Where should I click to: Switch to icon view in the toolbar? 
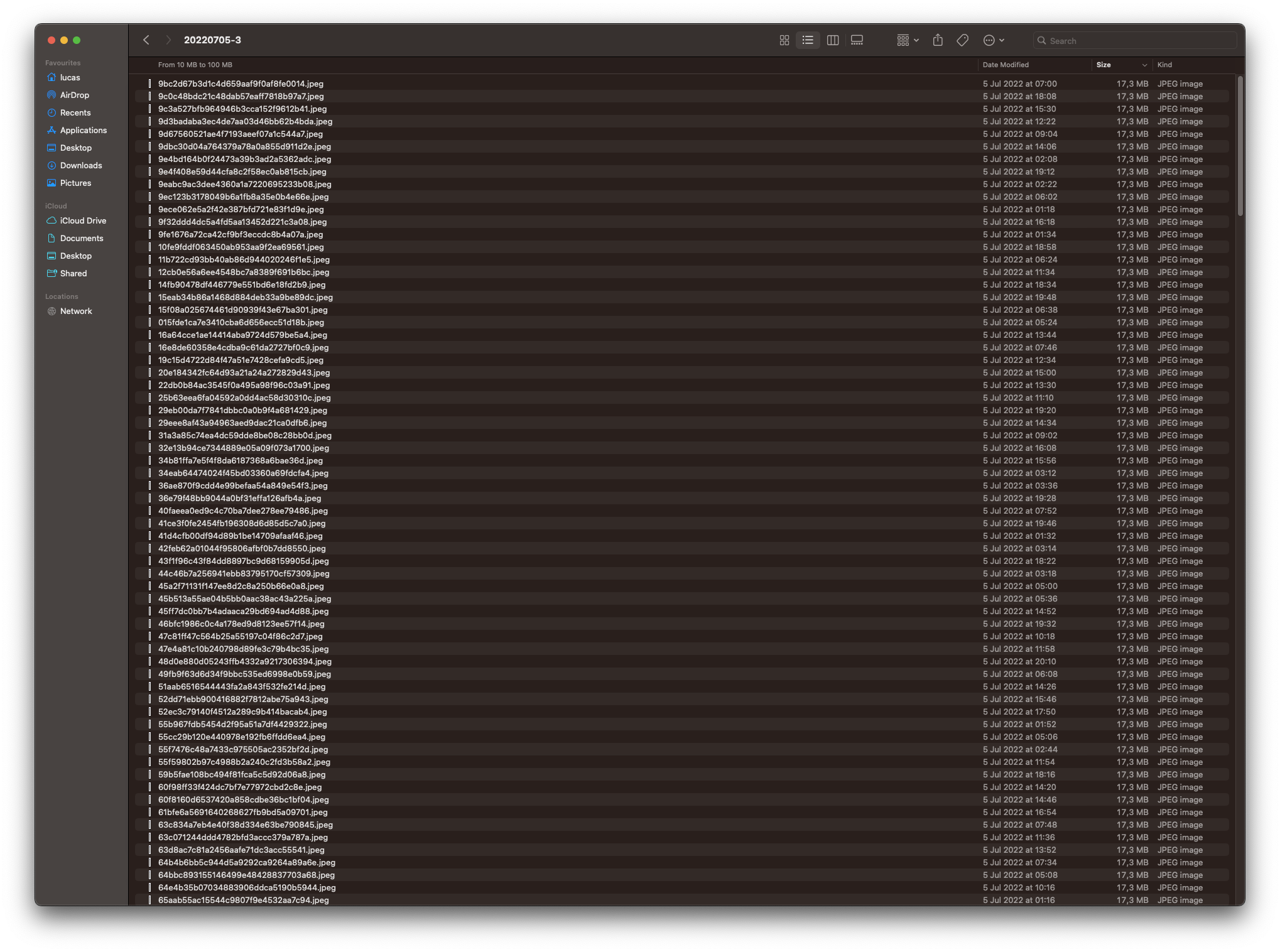click(x=784, y=40)
